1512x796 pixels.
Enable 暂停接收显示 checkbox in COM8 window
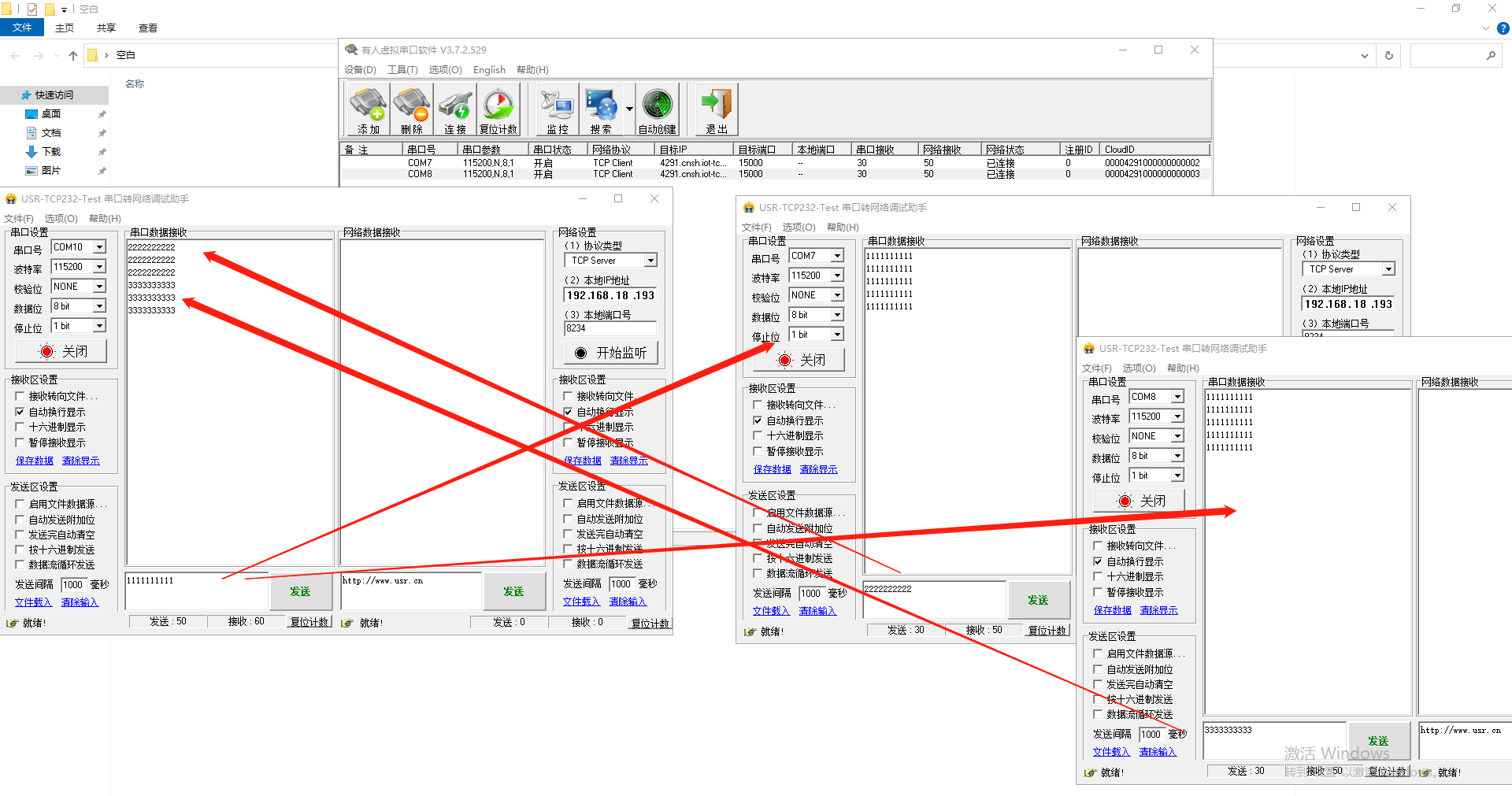click(1099, 592)
